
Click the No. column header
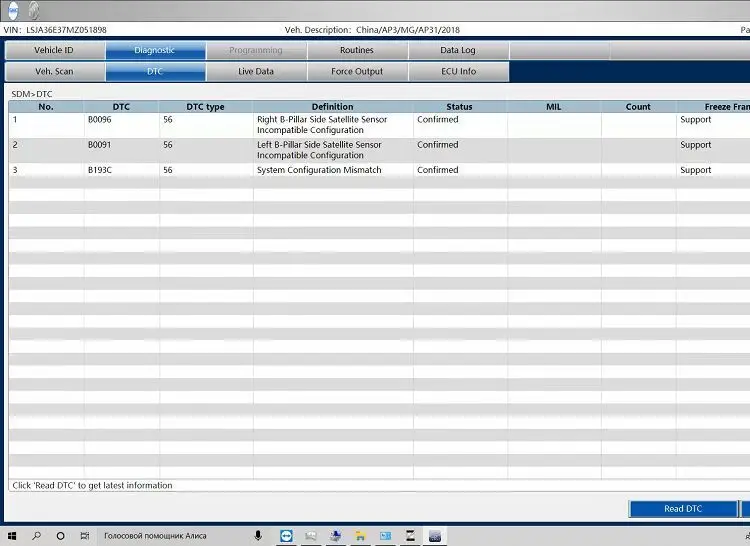coord(46,107)
